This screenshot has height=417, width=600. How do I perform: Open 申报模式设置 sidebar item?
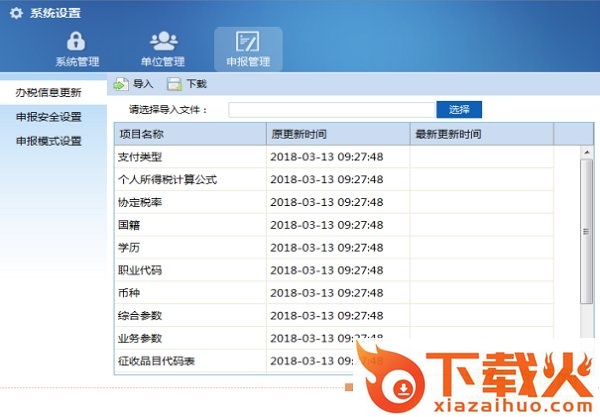pos(48,141)
